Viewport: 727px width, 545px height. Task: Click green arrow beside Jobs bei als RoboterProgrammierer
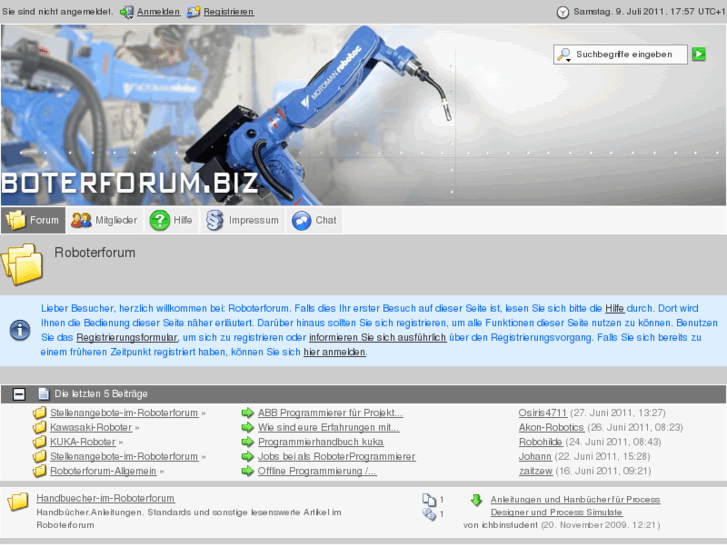[x=248, y=456]
